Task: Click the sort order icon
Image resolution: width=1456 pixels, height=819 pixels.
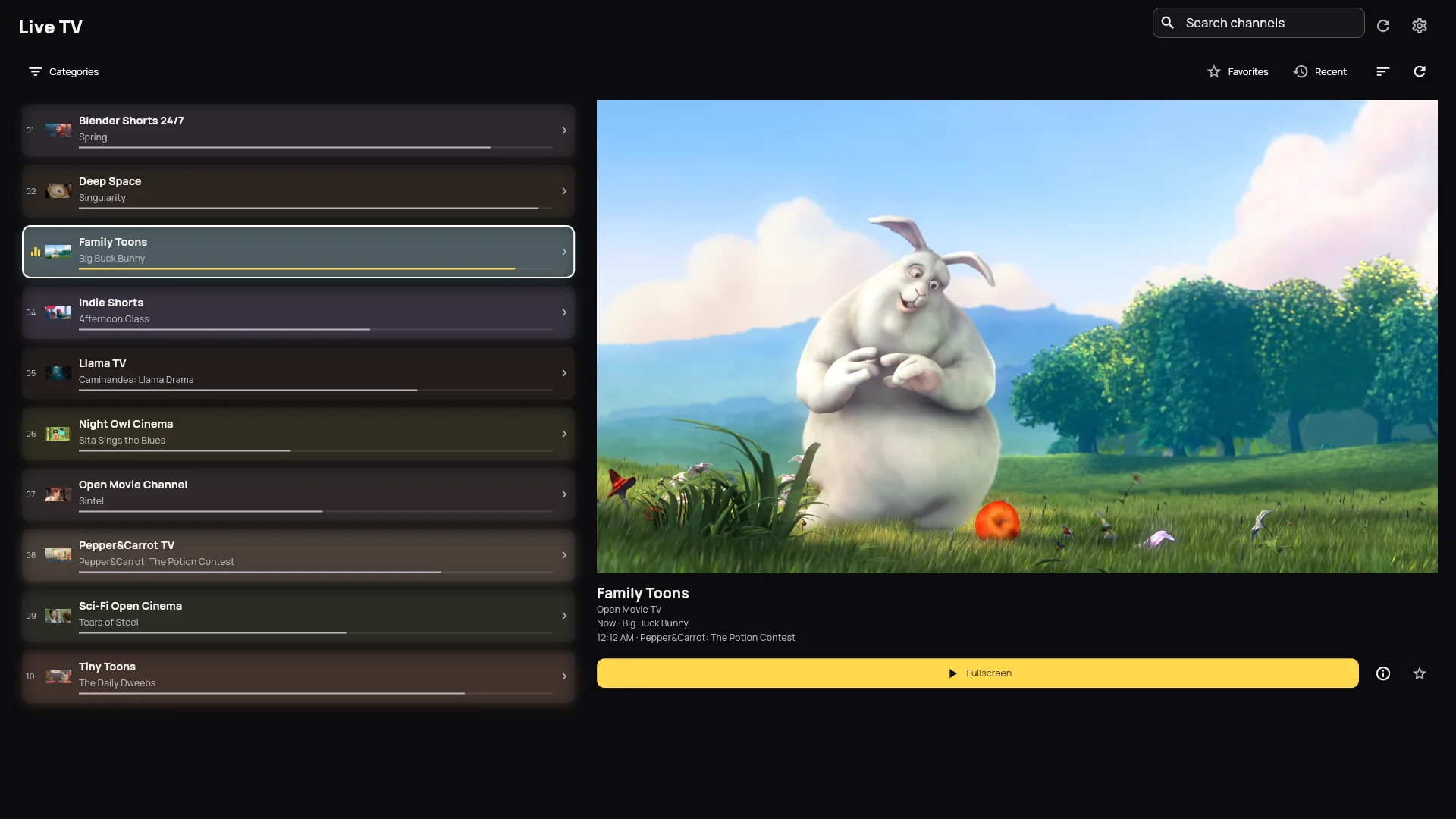Action: point(1382,71)
